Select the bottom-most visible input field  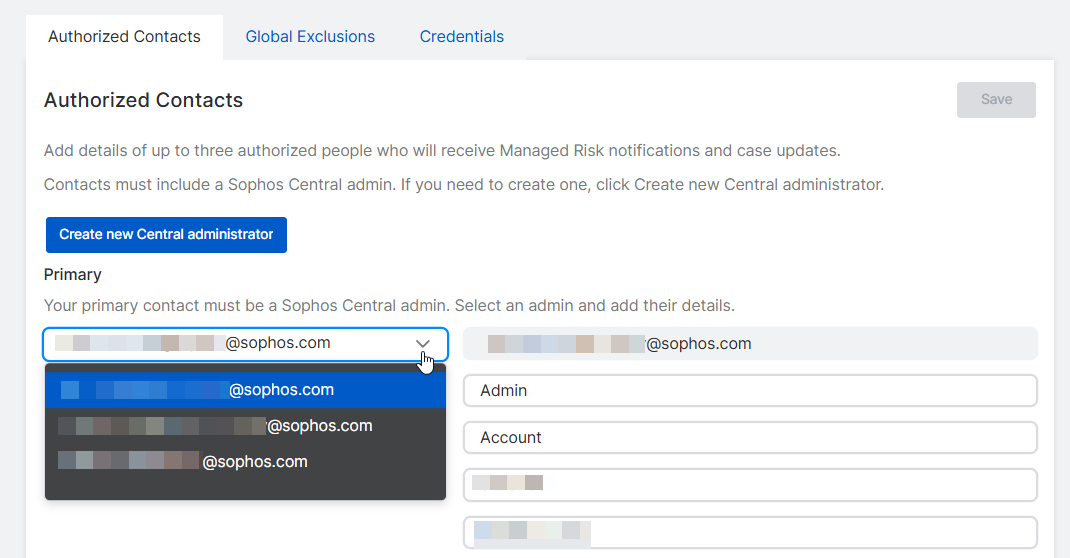[x=749, y=532]
